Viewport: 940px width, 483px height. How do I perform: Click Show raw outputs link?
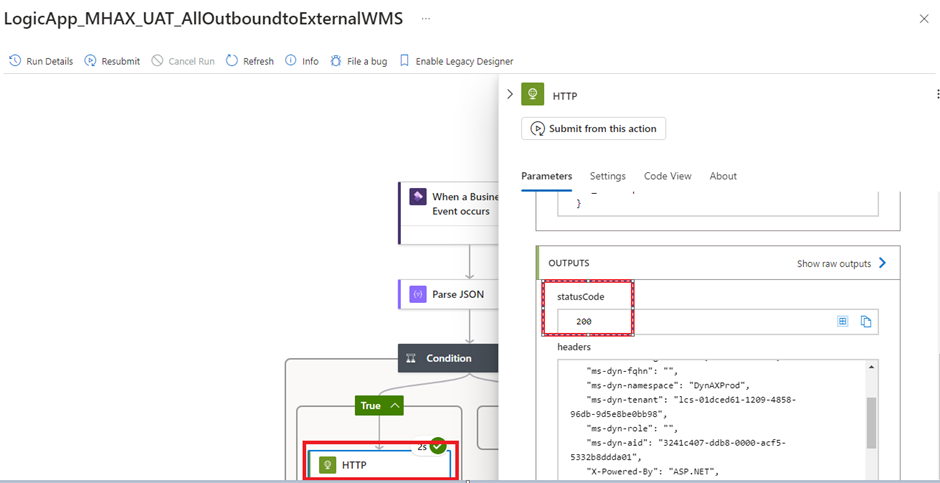click(x=834, y=264)
